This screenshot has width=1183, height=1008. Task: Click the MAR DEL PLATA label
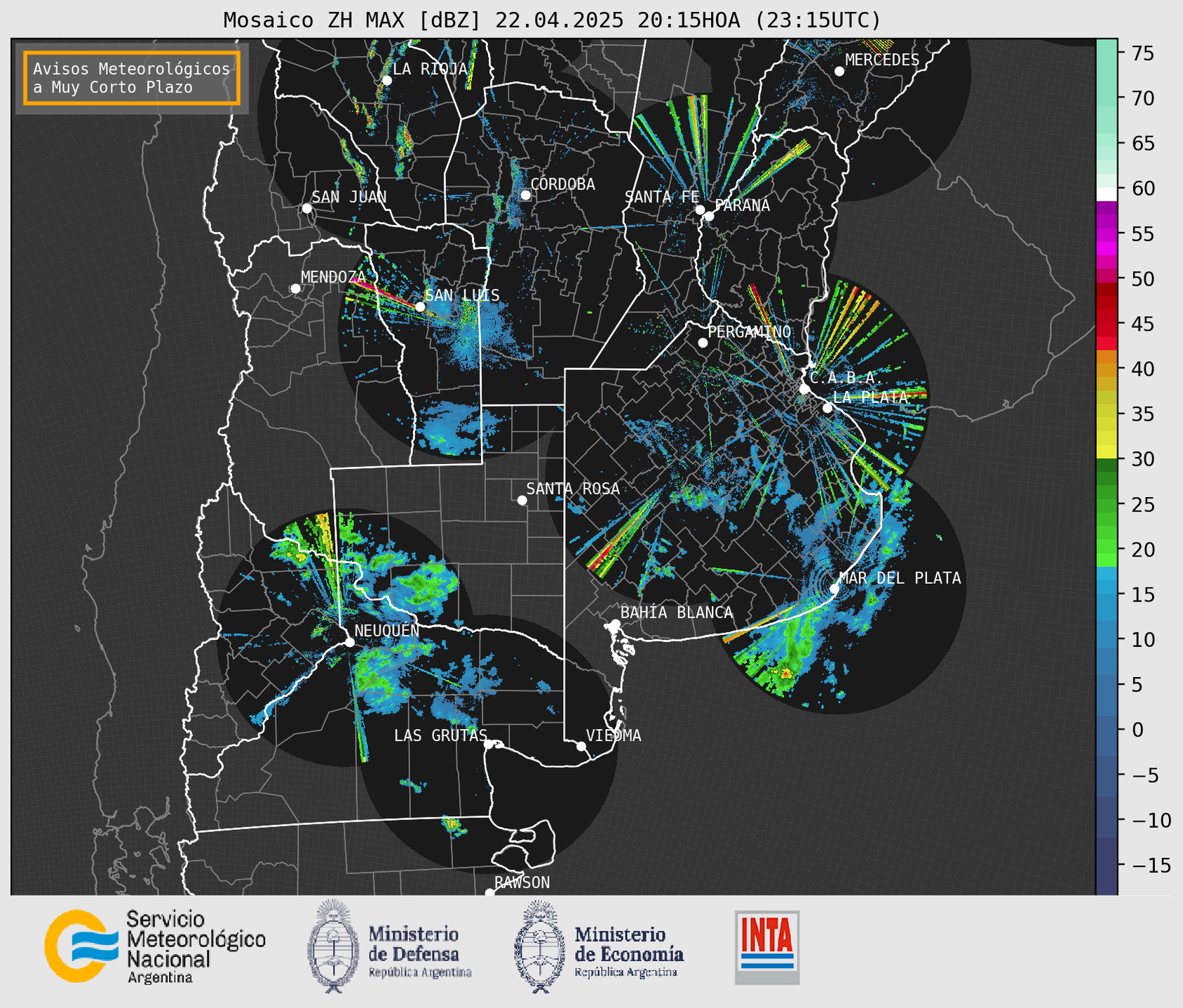point(900,578)
